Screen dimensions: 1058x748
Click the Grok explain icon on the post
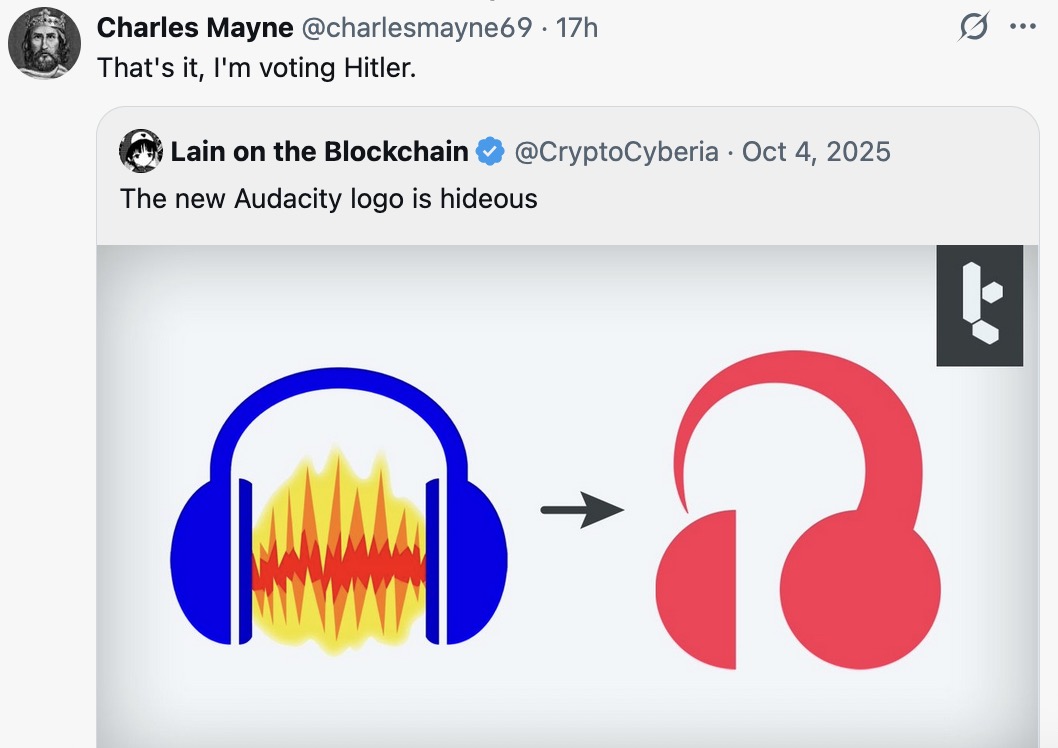(x=973, y=27)
